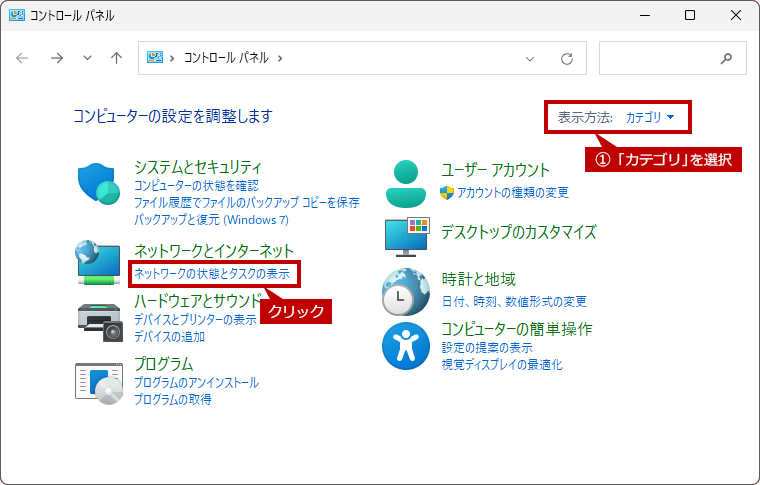760x485 pixels.
Task: Expand the address bar history dropdown
Action: point(530,59)
